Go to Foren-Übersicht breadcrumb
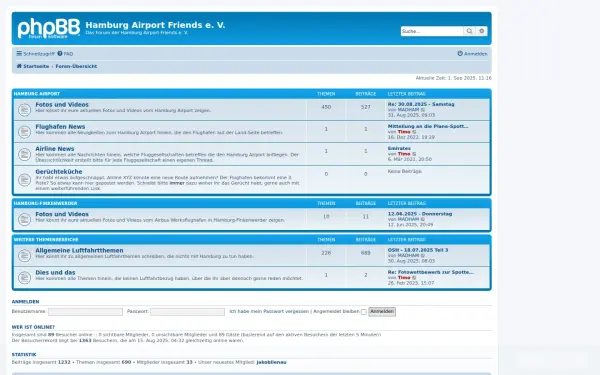Viewport: 600px width, 375px height. (x=76, y=66)
